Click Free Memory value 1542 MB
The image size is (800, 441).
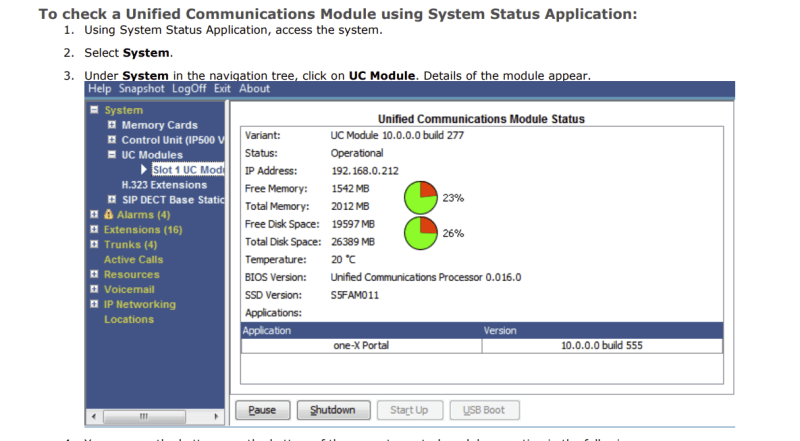(350, 189)
